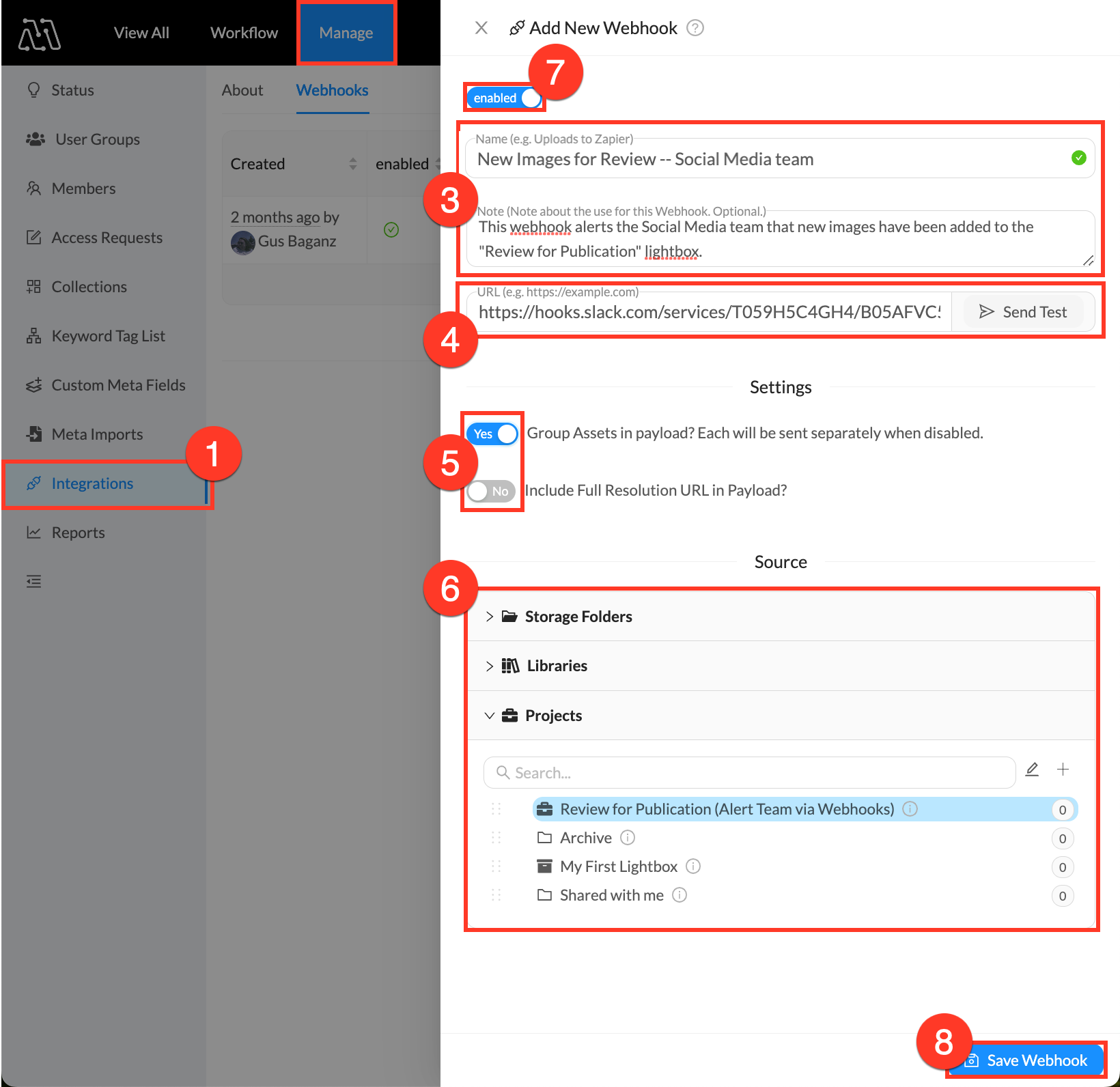Click the plus icon to add project

click(1063, 770)
